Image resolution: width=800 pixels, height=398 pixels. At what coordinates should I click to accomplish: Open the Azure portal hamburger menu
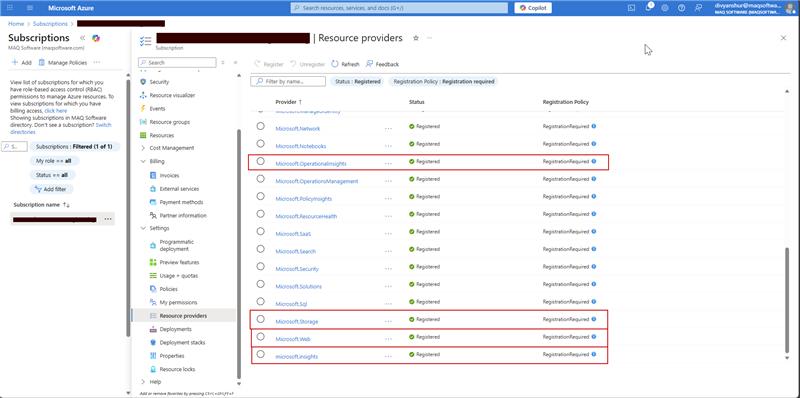30,8
